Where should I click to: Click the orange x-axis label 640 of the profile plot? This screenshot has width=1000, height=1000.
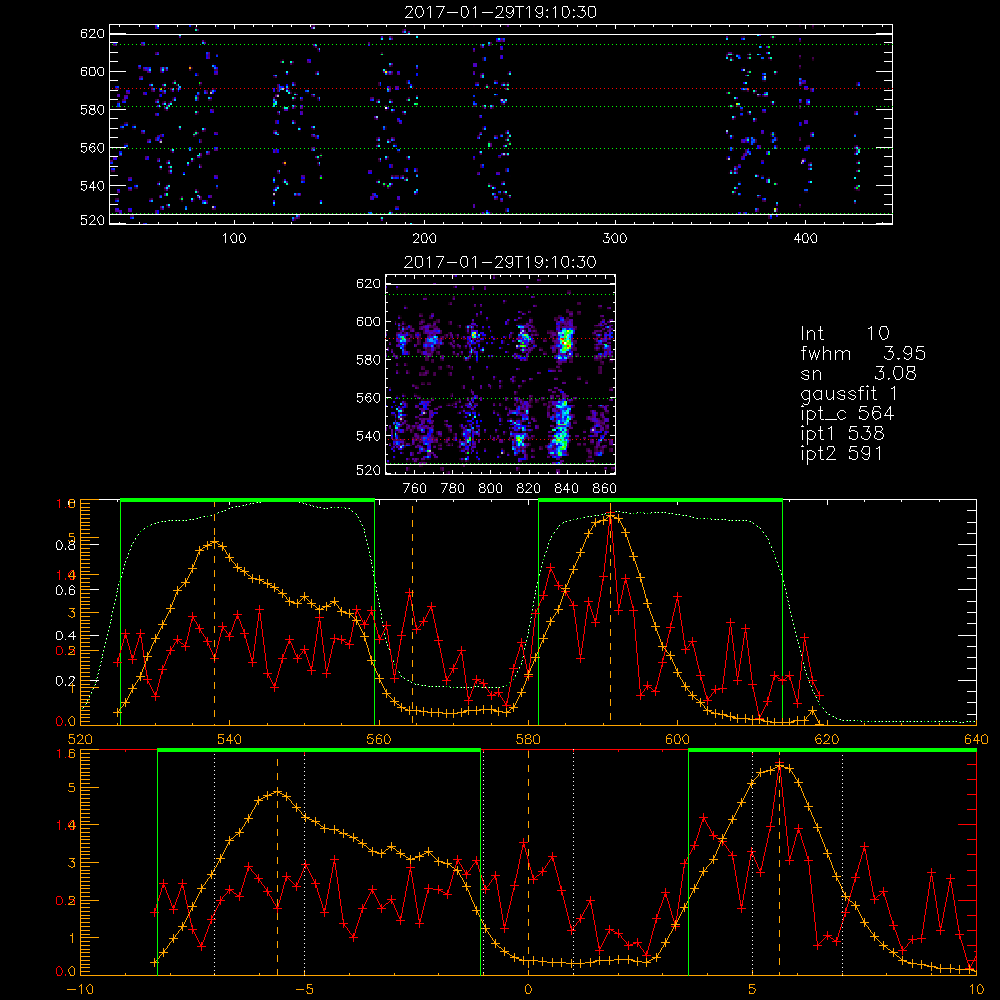tap(976, 740)
